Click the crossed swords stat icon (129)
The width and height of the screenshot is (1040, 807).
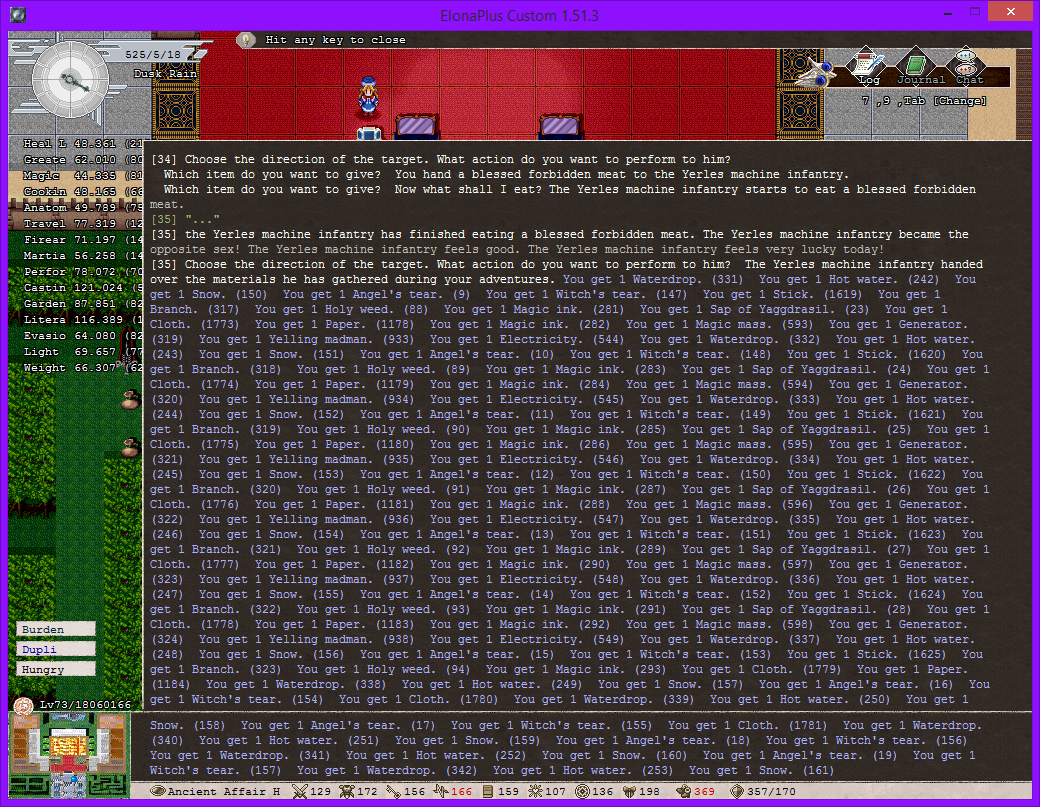point(300,790)
